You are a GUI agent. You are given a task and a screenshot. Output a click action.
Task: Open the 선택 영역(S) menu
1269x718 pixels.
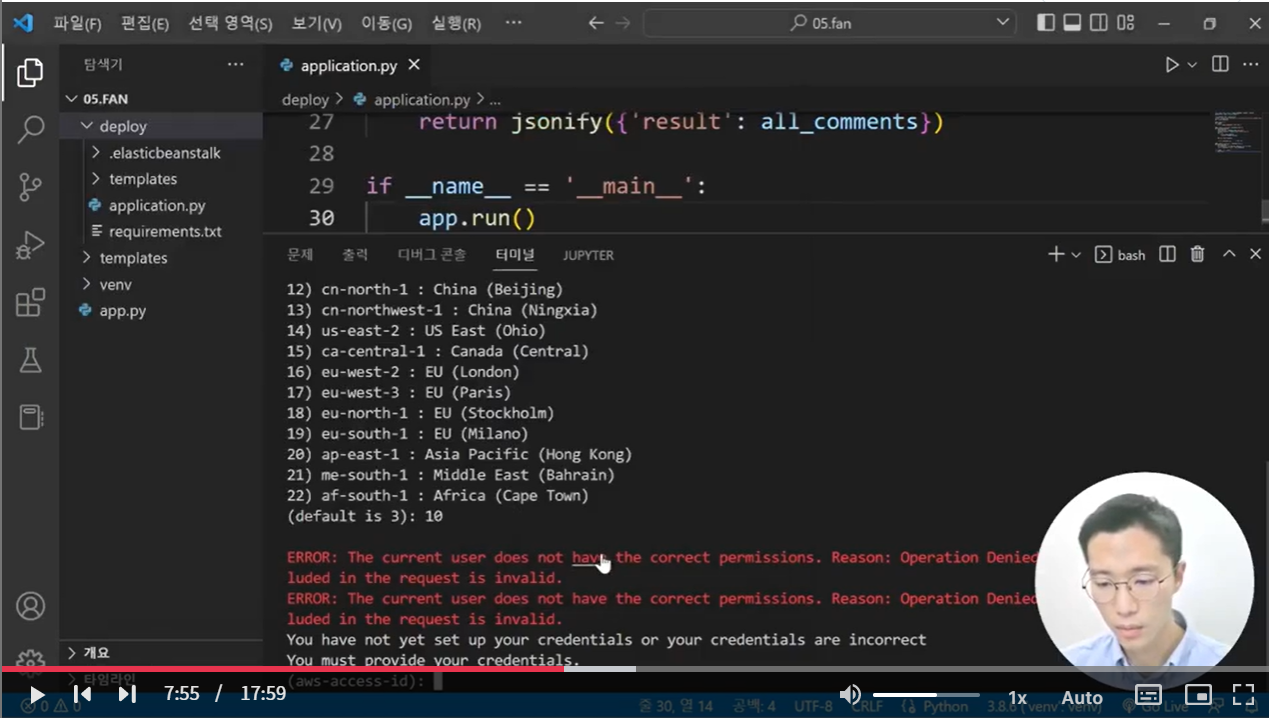coord(230,23)
